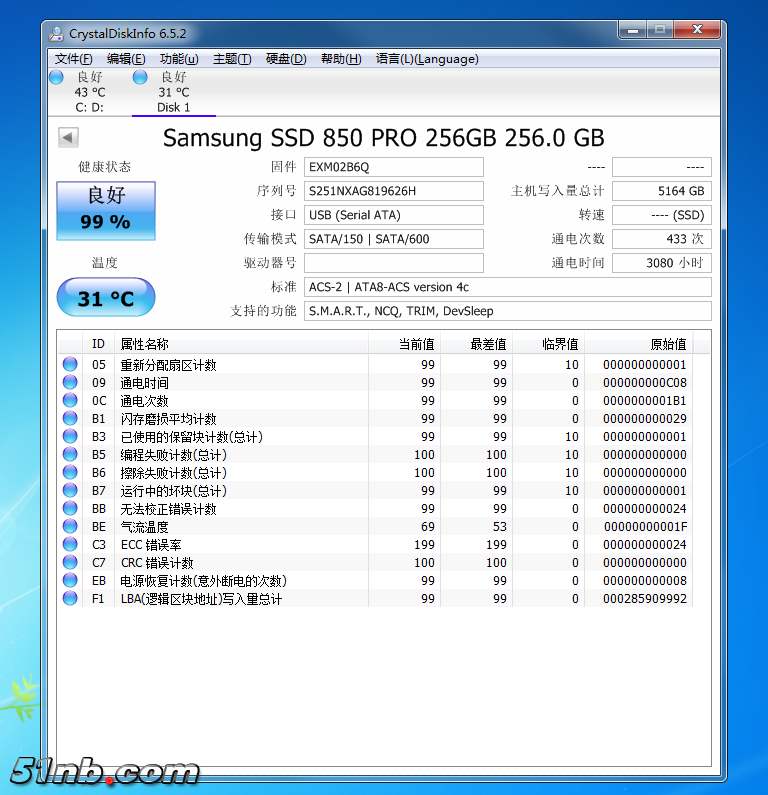Click status icon for row BE
Viewport: 768px width, 795px height.
pyautogui.click(x=70, y=526)
